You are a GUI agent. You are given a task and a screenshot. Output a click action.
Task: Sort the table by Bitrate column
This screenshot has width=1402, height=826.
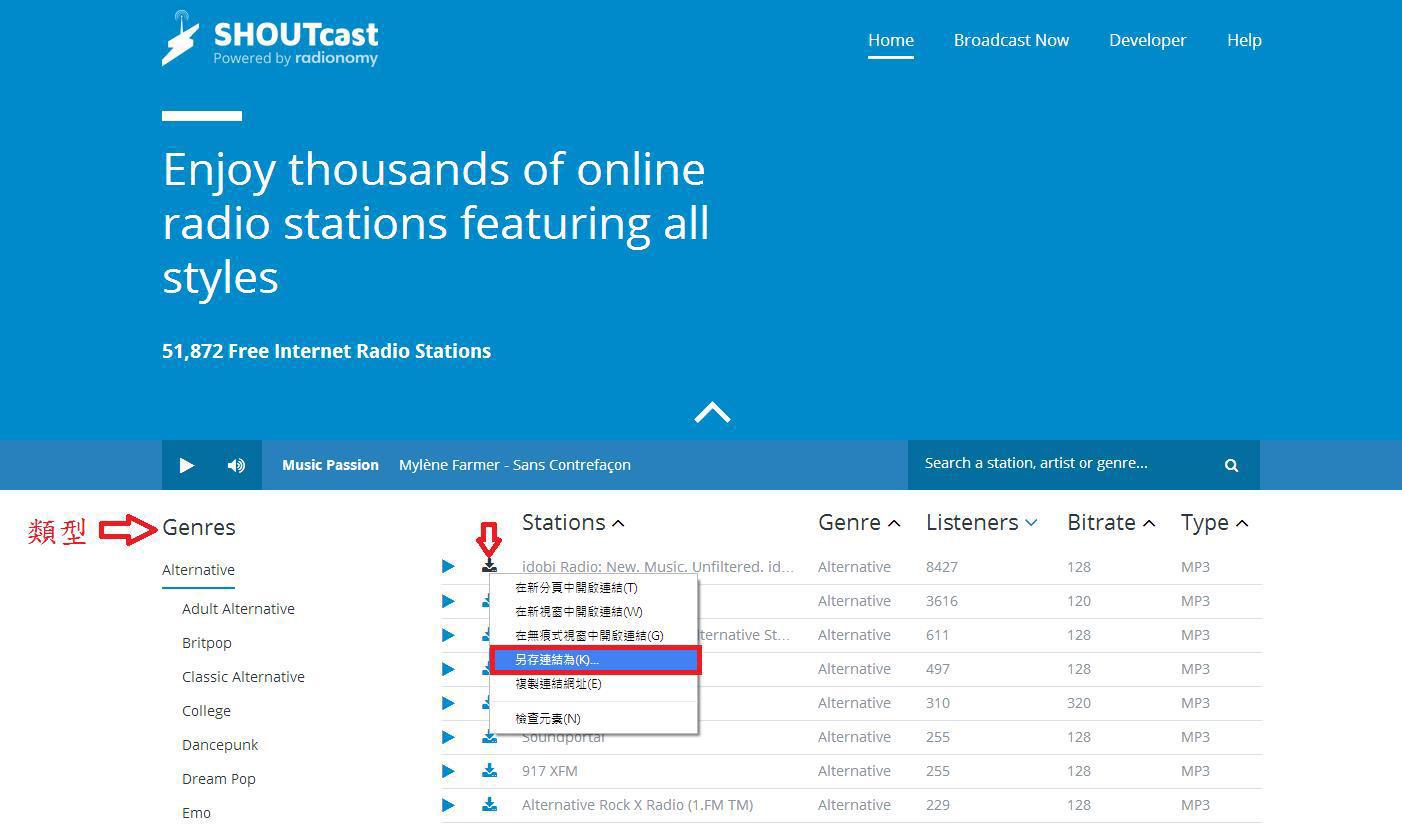point(1111,523)
